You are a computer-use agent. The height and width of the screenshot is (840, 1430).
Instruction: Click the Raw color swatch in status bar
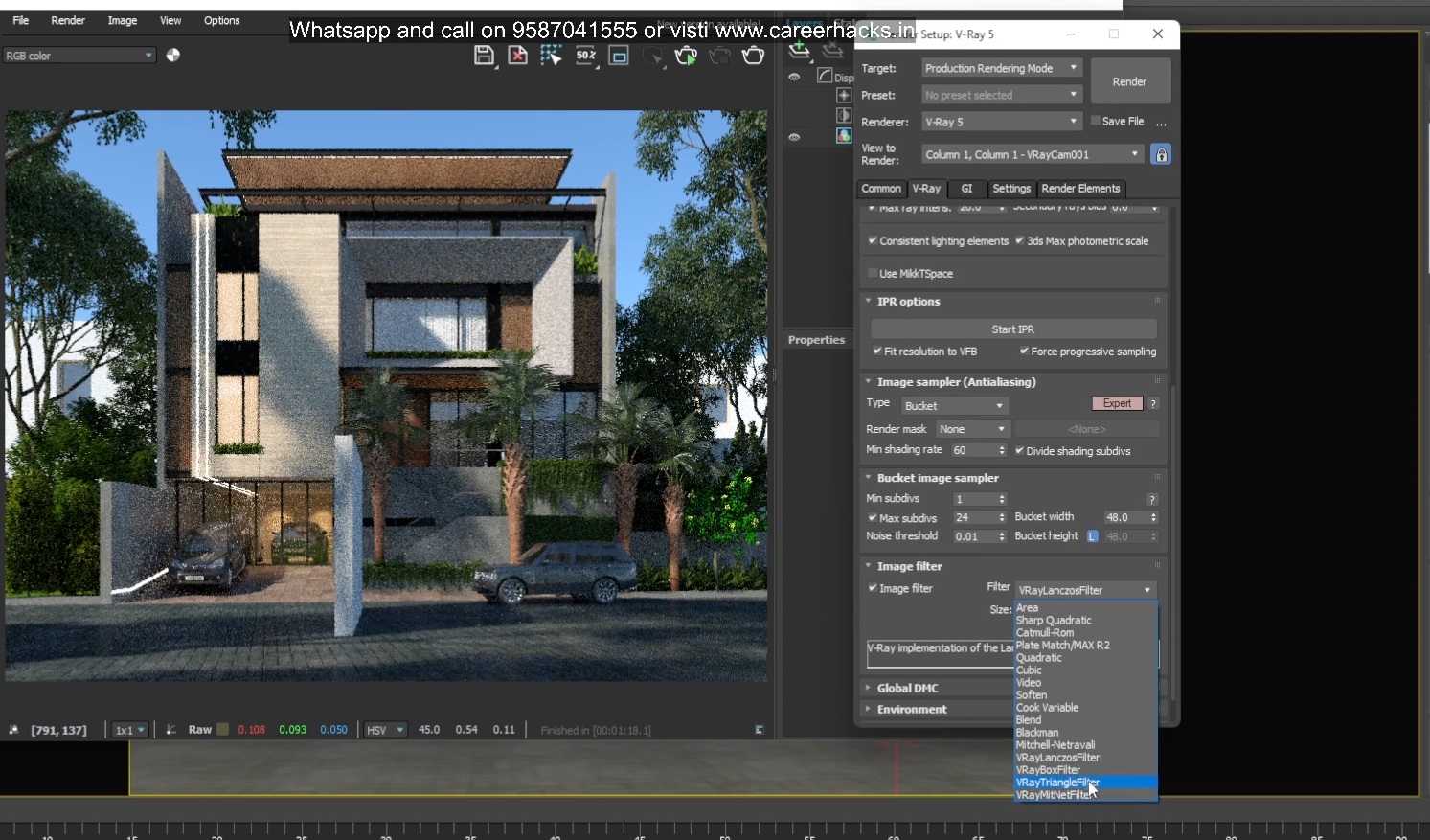coord(224,729)
